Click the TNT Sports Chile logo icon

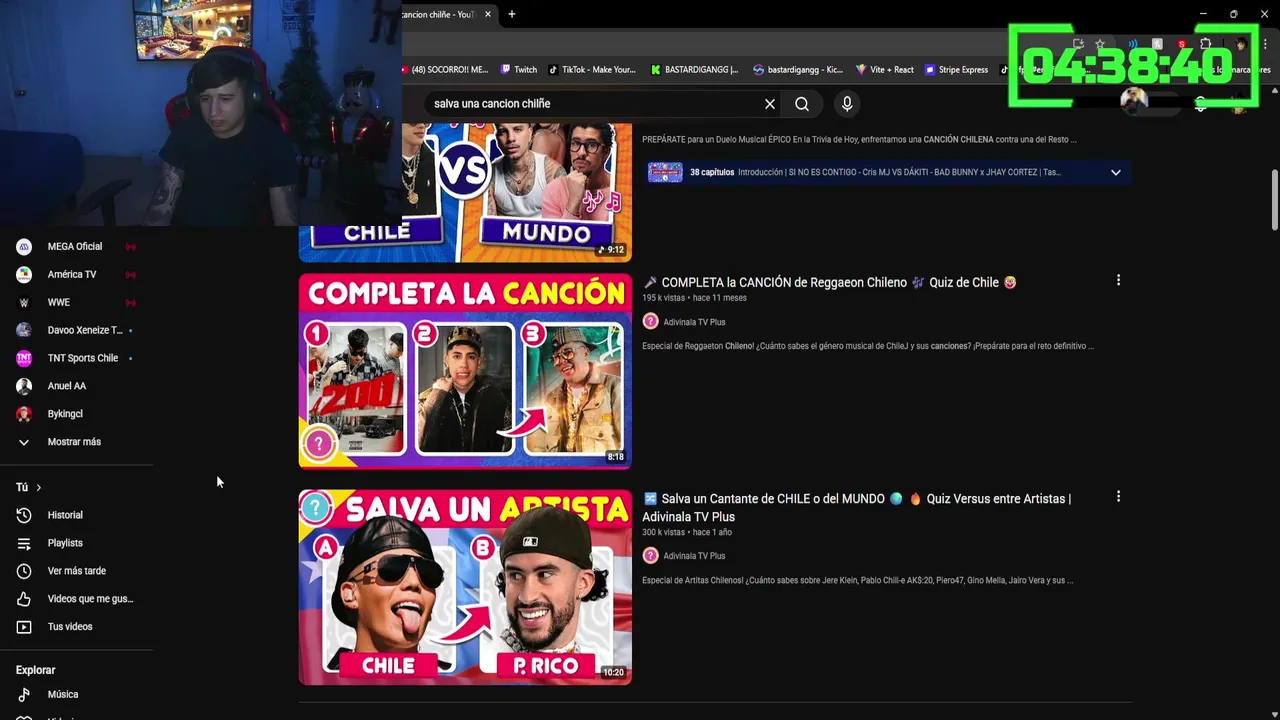[24, 358]
